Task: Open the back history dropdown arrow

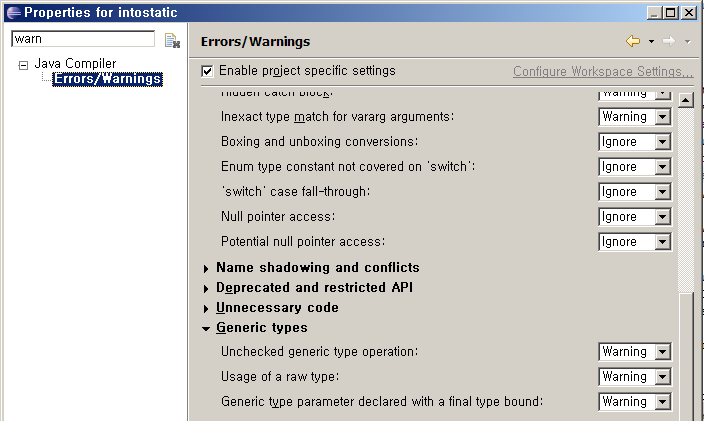Action: (651, 42)
